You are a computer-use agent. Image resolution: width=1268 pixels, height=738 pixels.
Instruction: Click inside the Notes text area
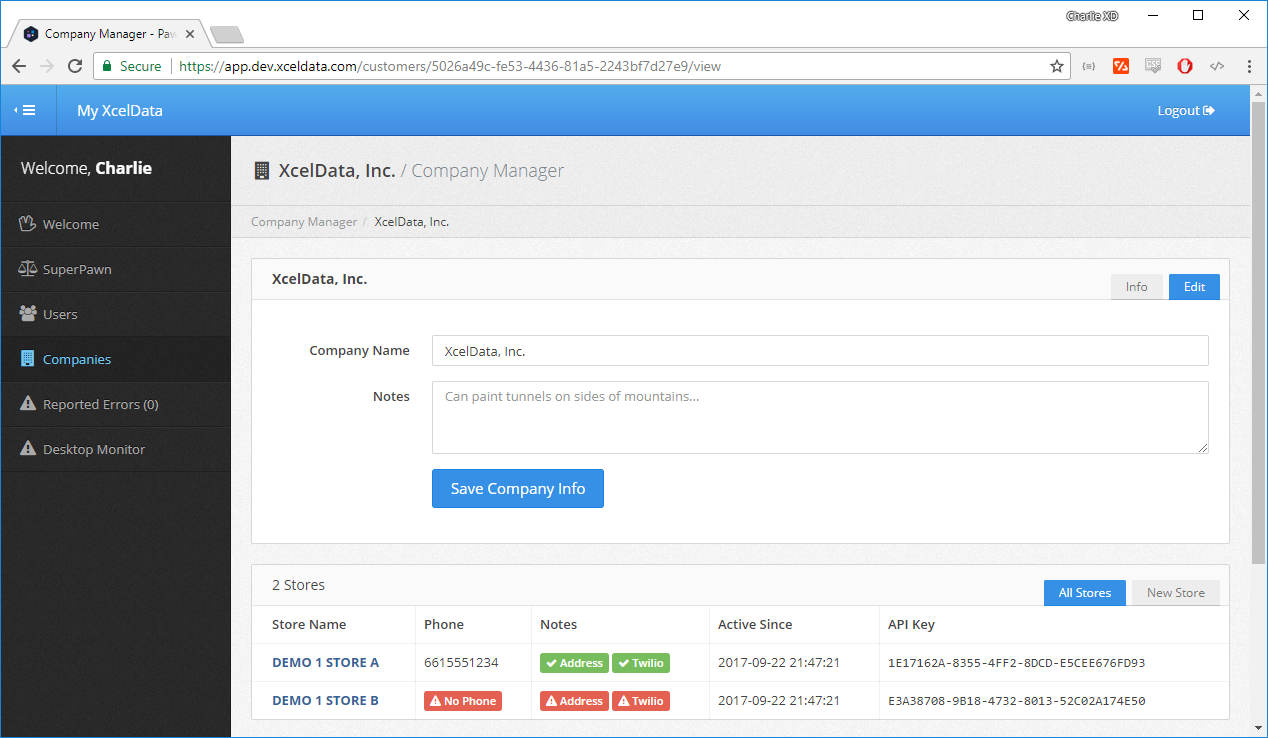pos(819,417)
